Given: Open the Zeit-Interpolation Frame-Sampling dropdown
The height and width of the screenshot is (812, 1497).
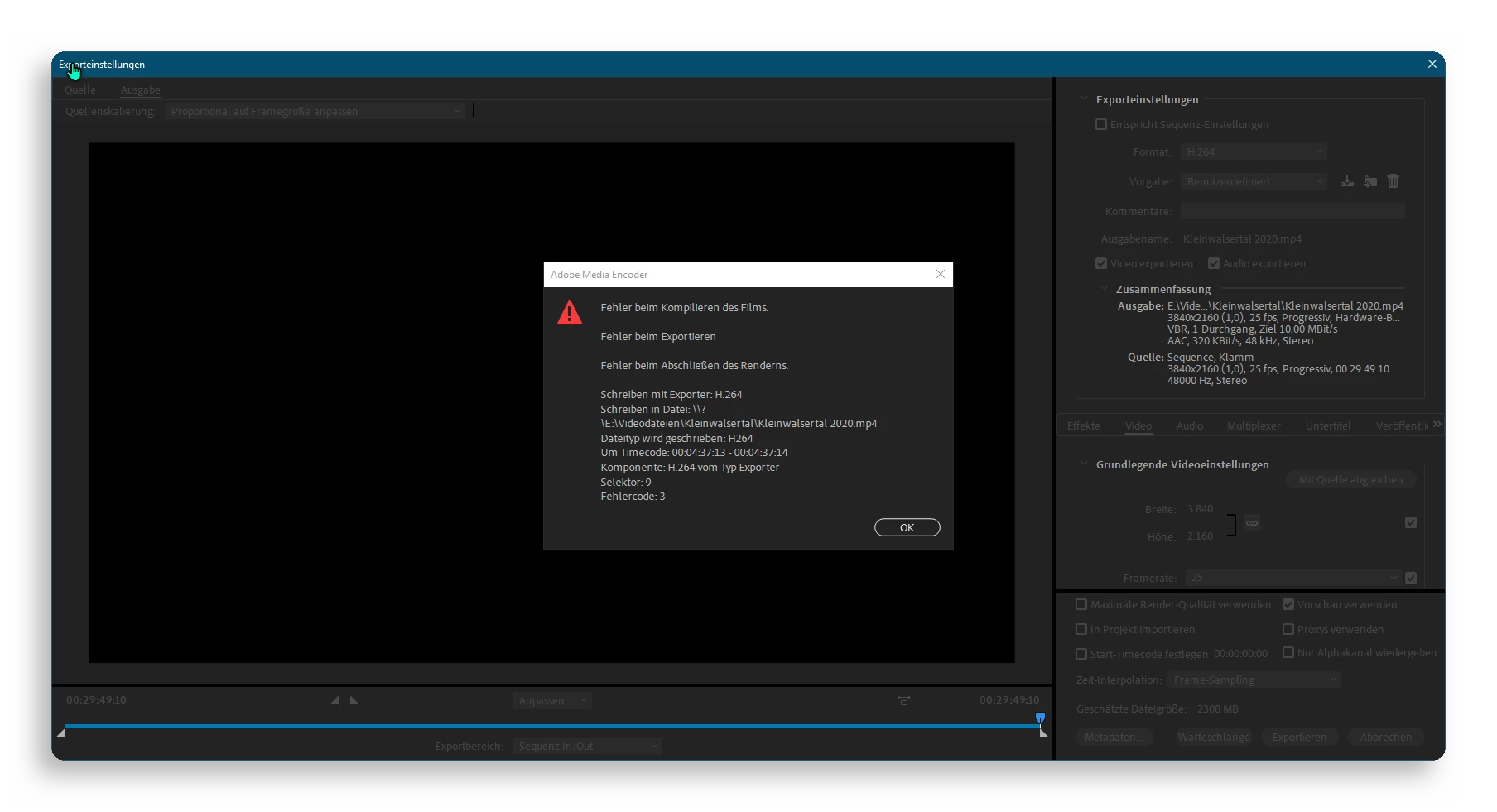Looking at the screenshot, I should (x=1254, y=680).
